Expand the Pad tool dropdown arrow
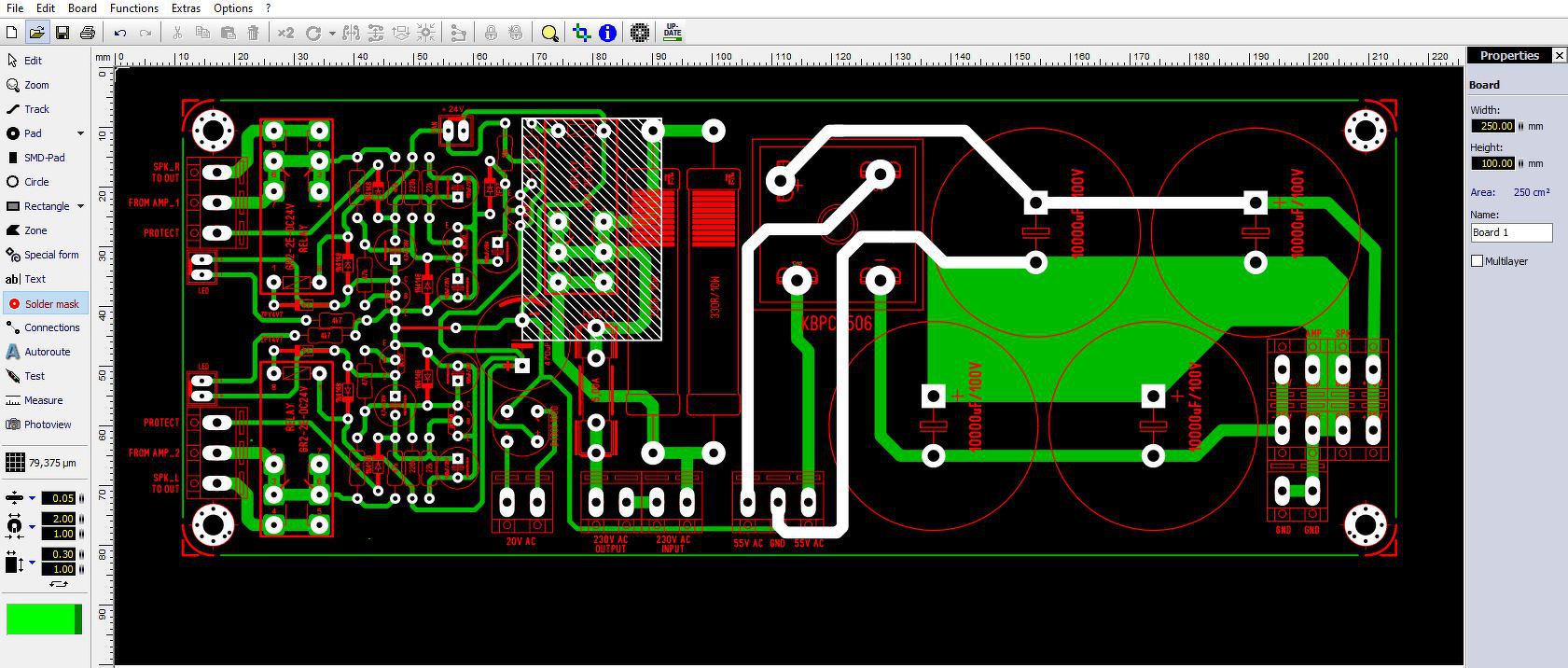 tap(80, 133)
